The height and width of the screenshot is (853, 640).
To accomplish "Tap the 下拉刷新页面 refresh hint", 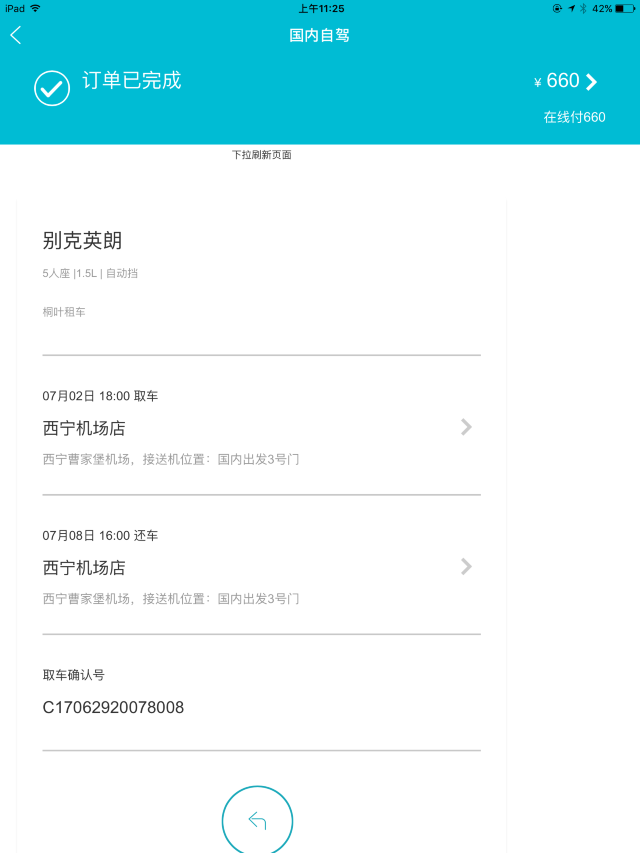I will 262,154.
